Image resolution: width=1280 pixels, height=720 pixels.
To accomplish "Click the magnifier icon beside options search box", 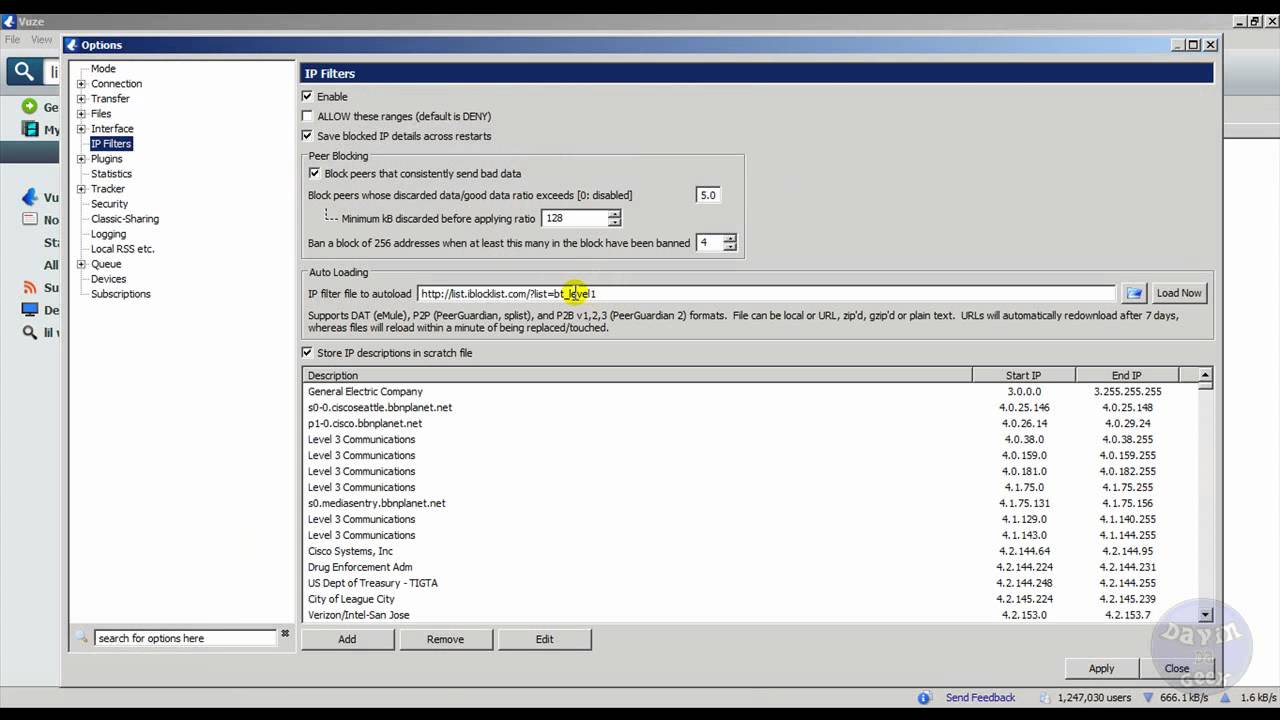I will coord(82,637).
